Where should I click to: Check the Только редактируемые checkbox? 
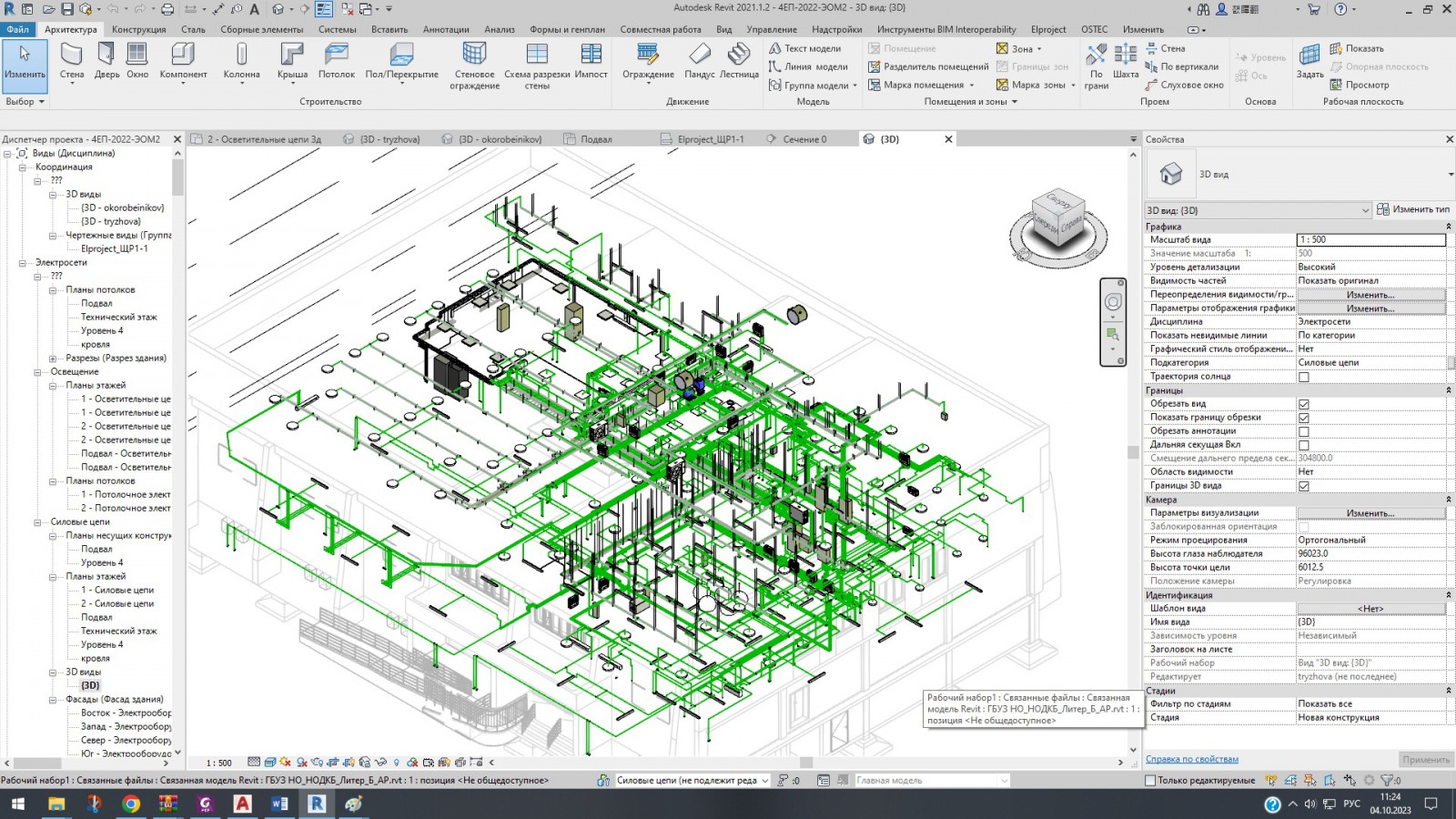tap(1150, 781)
